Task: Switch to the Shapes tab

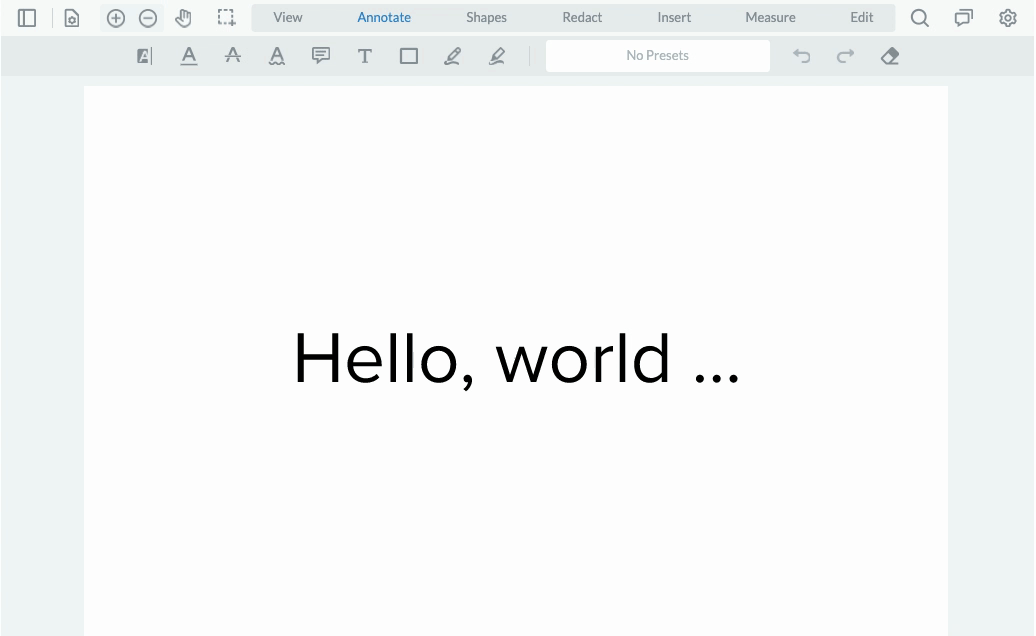Action: (x=486, y=18)
